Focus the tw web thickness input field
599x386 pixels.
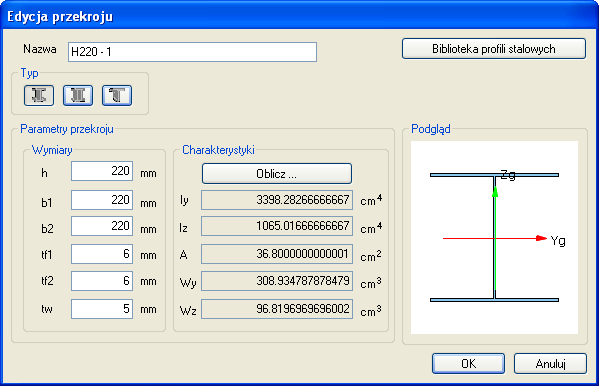coord(102,309)
